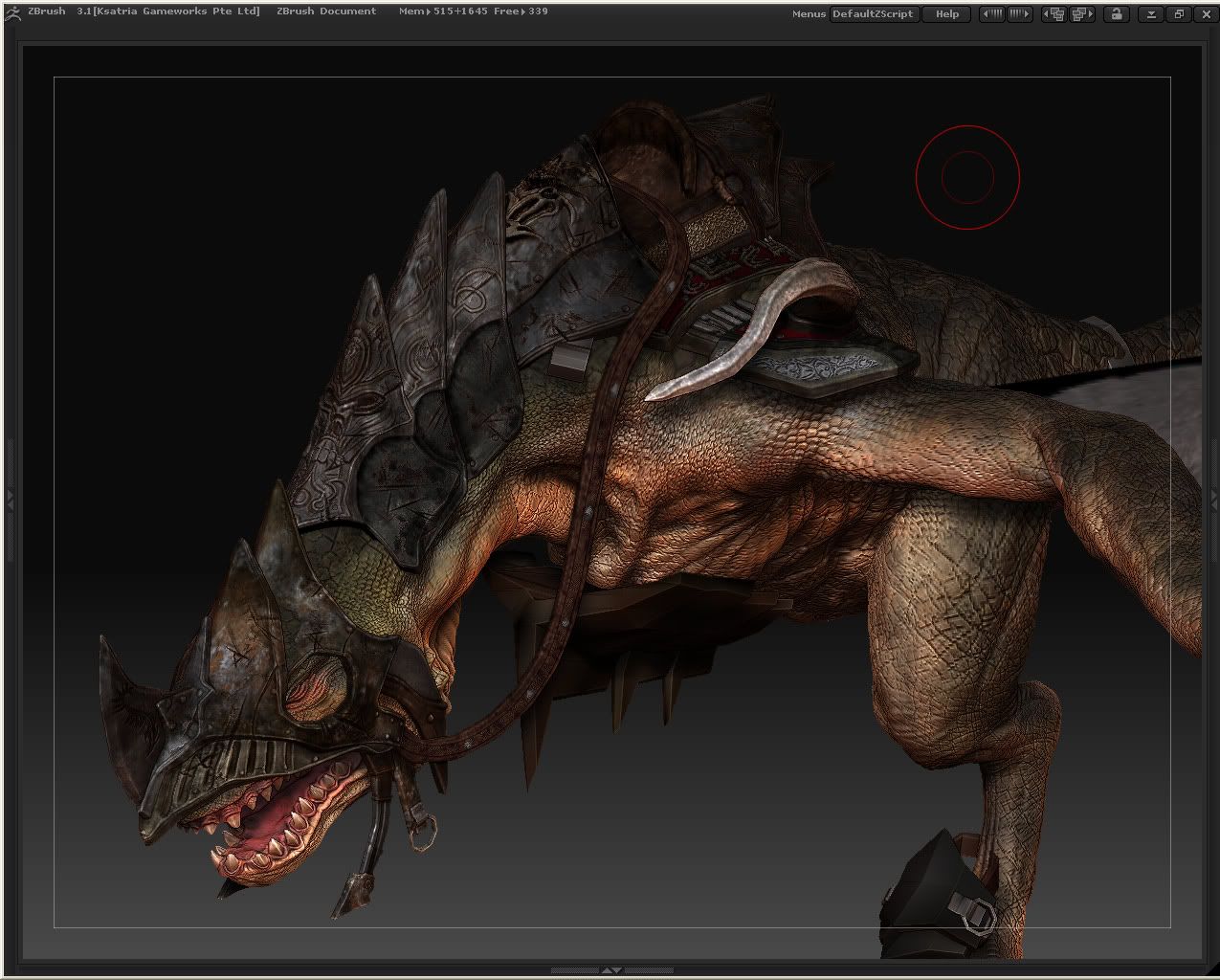Load previous user interface colors
This screenshot has height=980, width=1220.
click(x=993, y=14)
